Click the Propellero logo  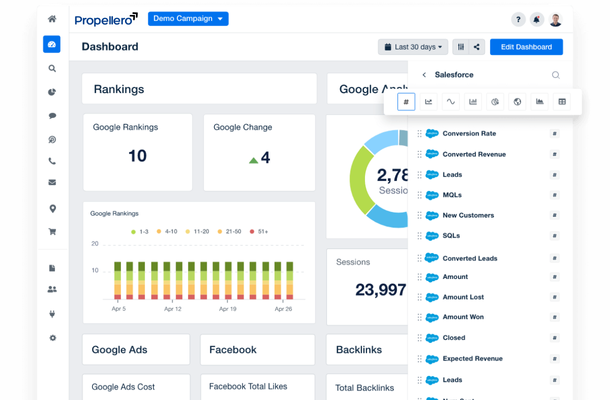(106, 19)
